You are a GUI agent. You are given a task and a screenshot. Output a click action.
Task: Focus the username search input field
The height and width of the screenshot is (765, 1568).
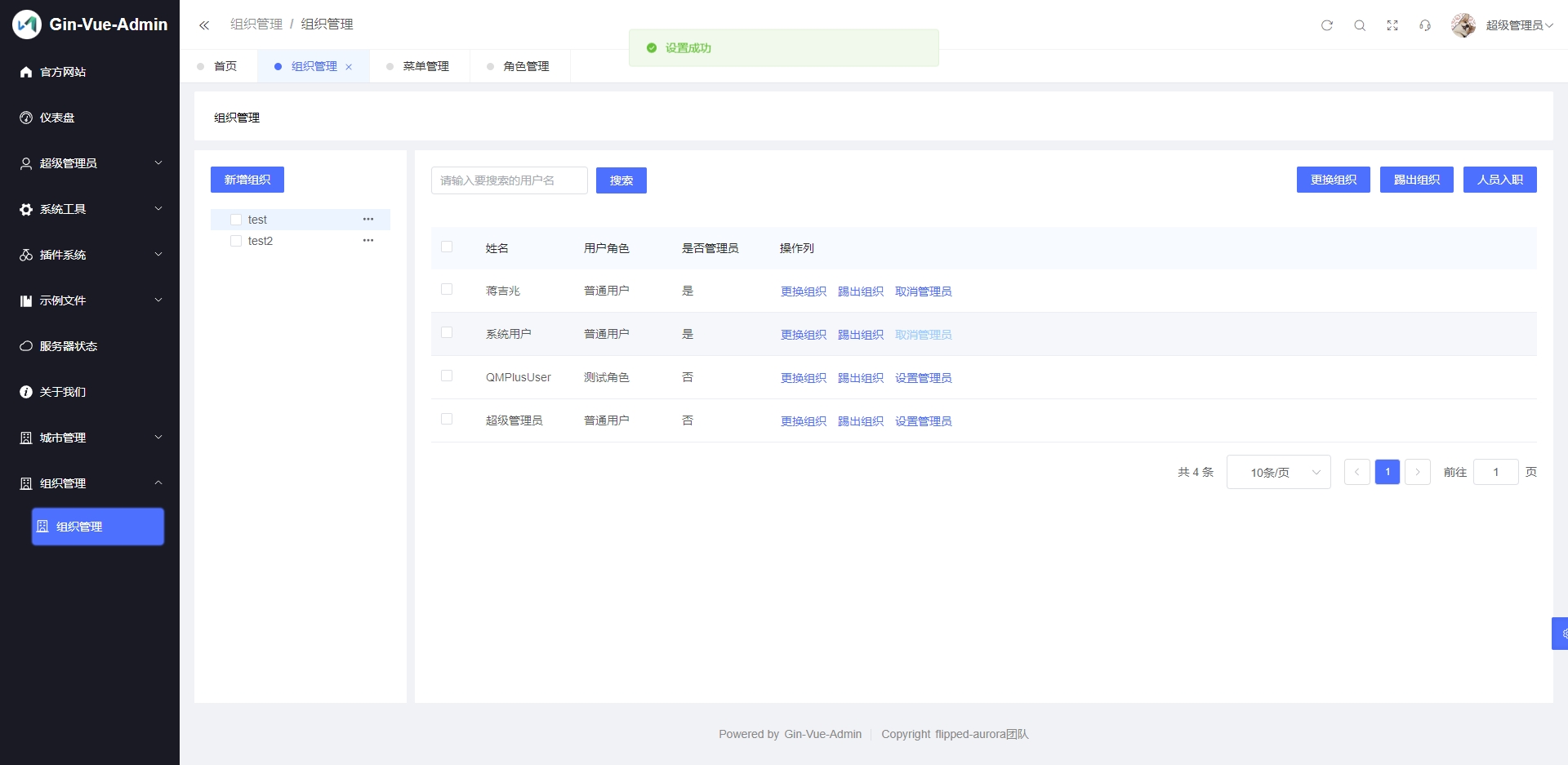pos(510,180)
